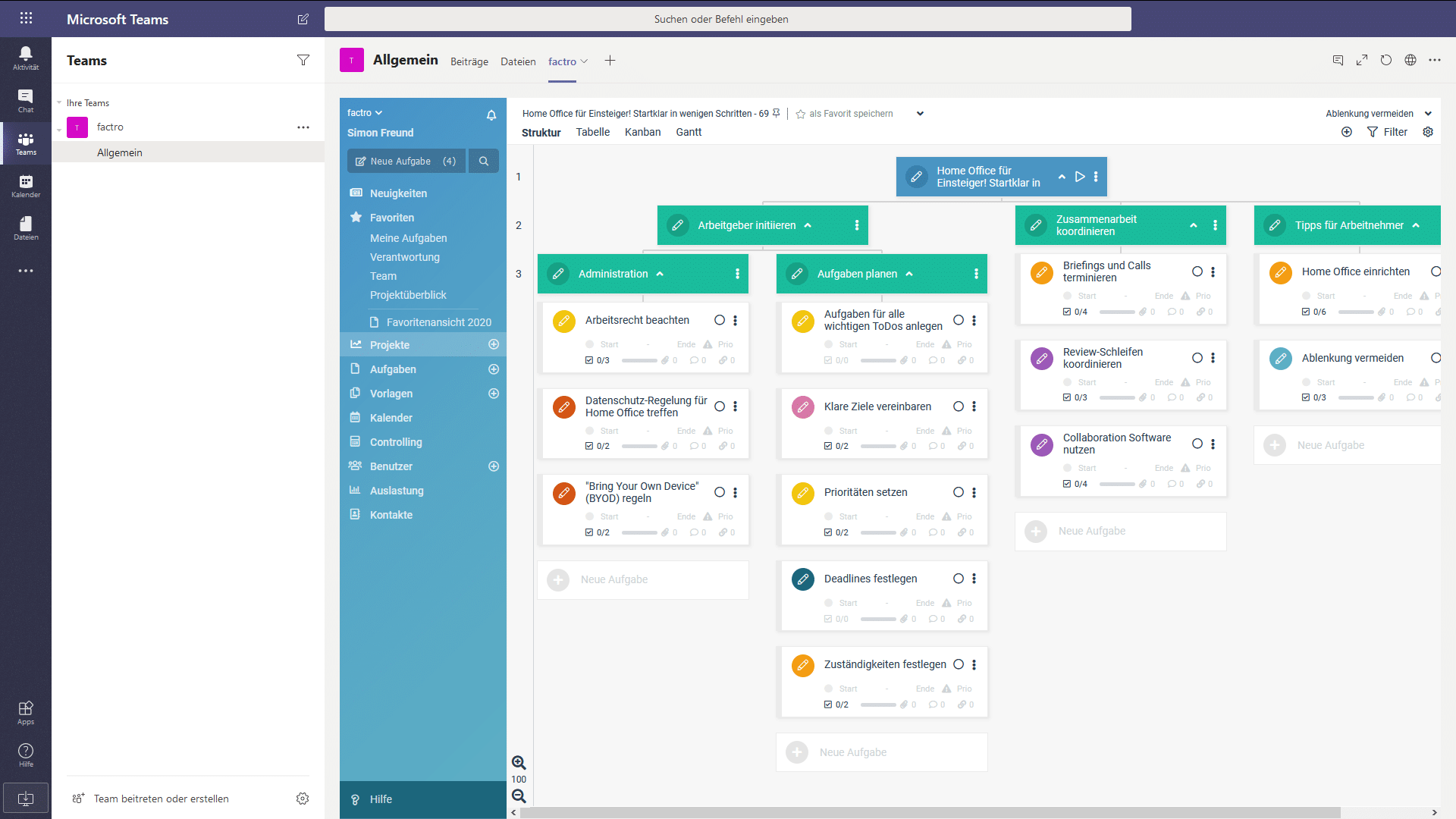Toggle status circle of Collaboration Software nutzen
Screen dimensions: 1456x819
(1197, 444)
